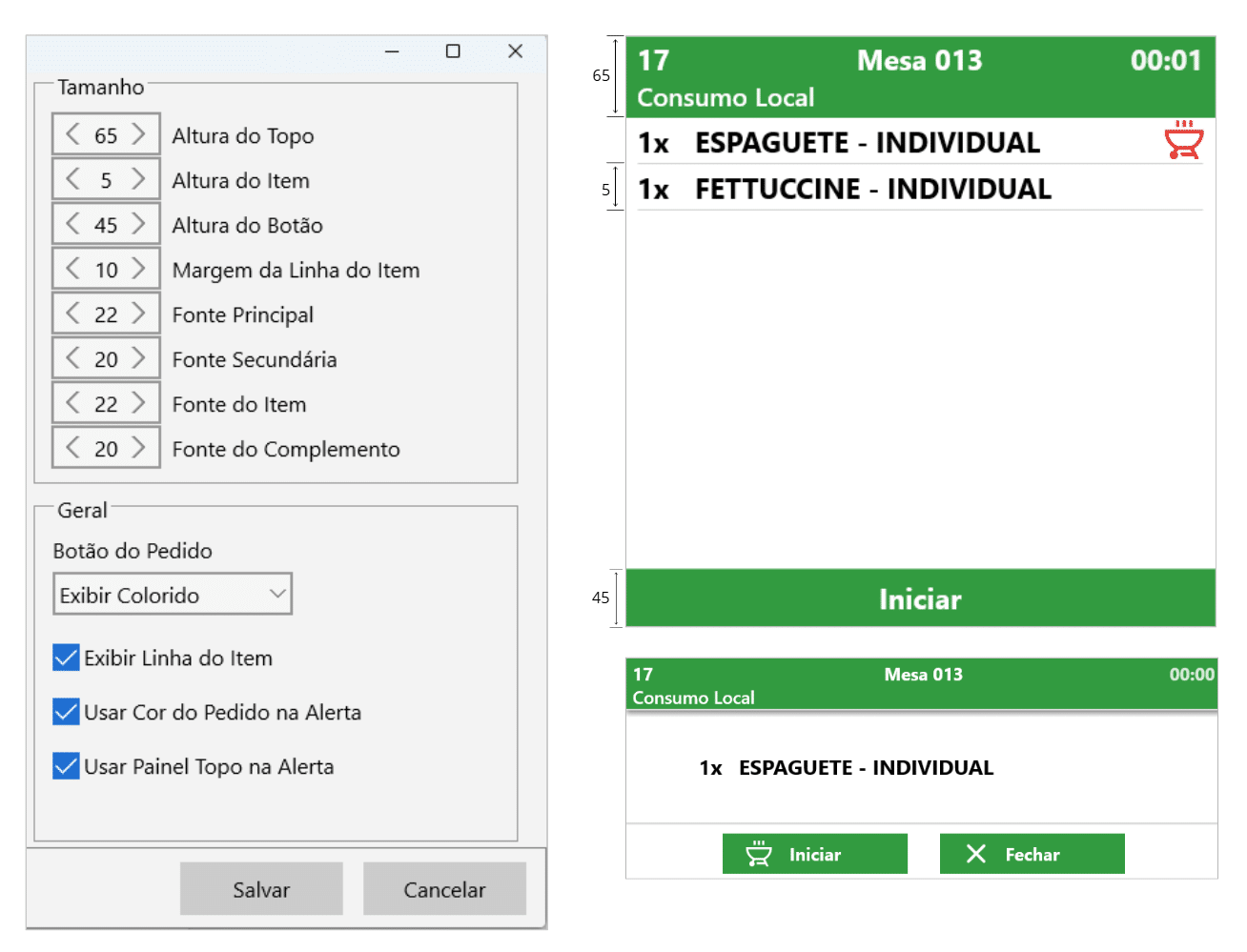1247x952 pixels.
Task: Uncheck Exibir Linha do Item
Action: pos(66,658)
